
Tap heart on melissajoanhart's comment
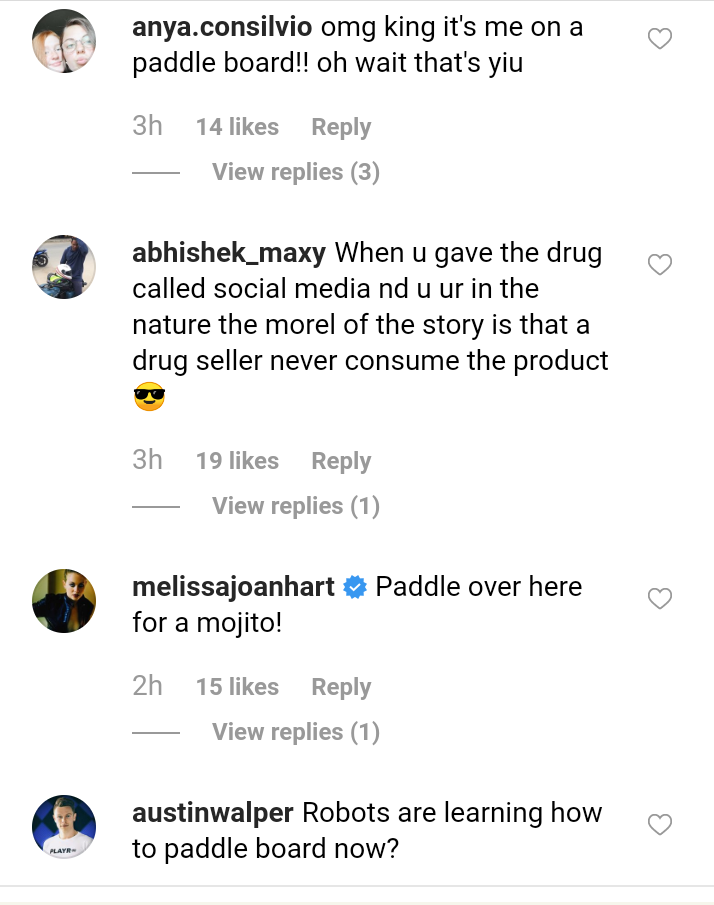pos(659,599)
